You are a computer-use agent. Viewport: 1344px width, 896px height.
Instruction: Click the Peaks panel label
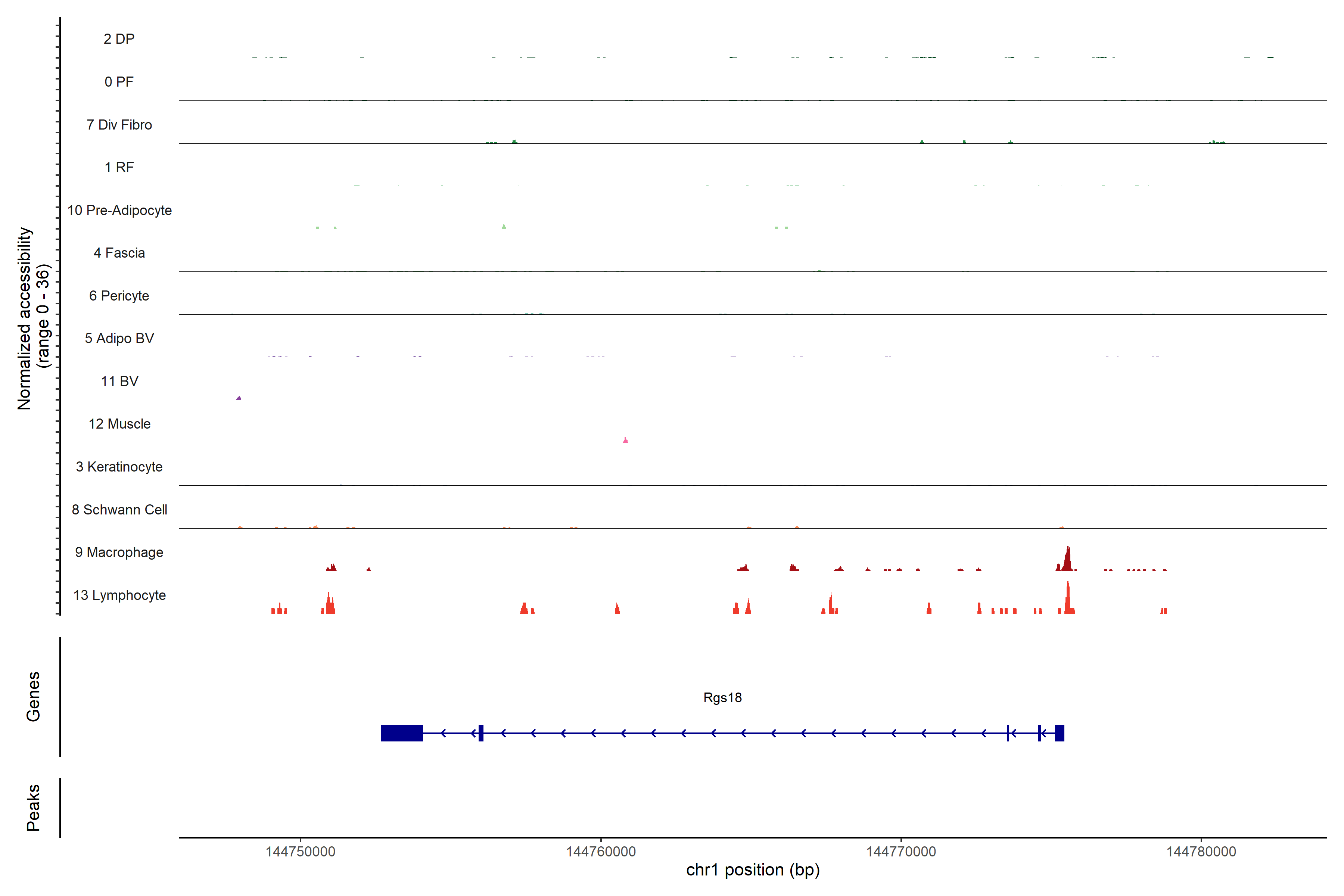tap(33, 808)
